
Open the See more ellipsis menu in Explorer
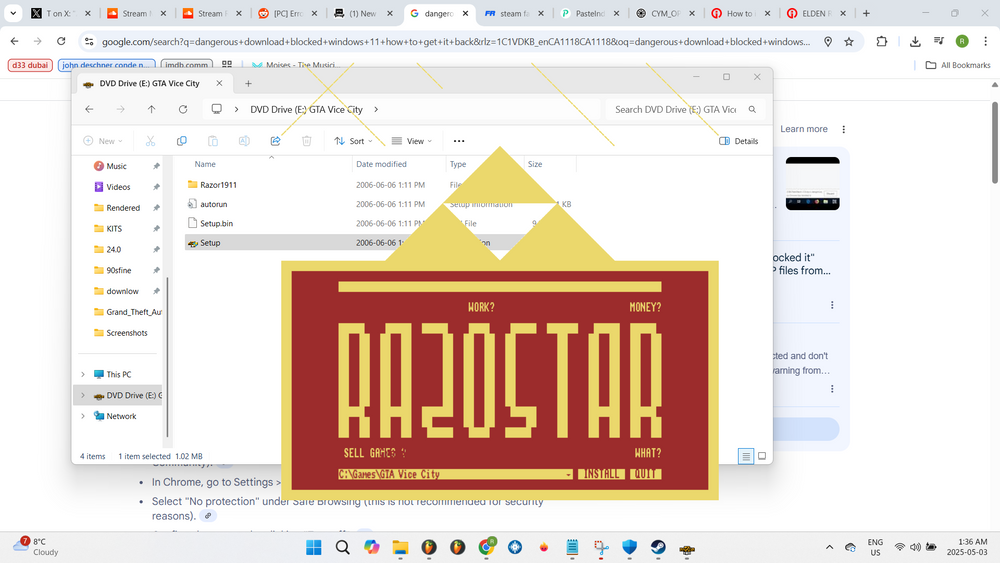click(x=459, y=141)
